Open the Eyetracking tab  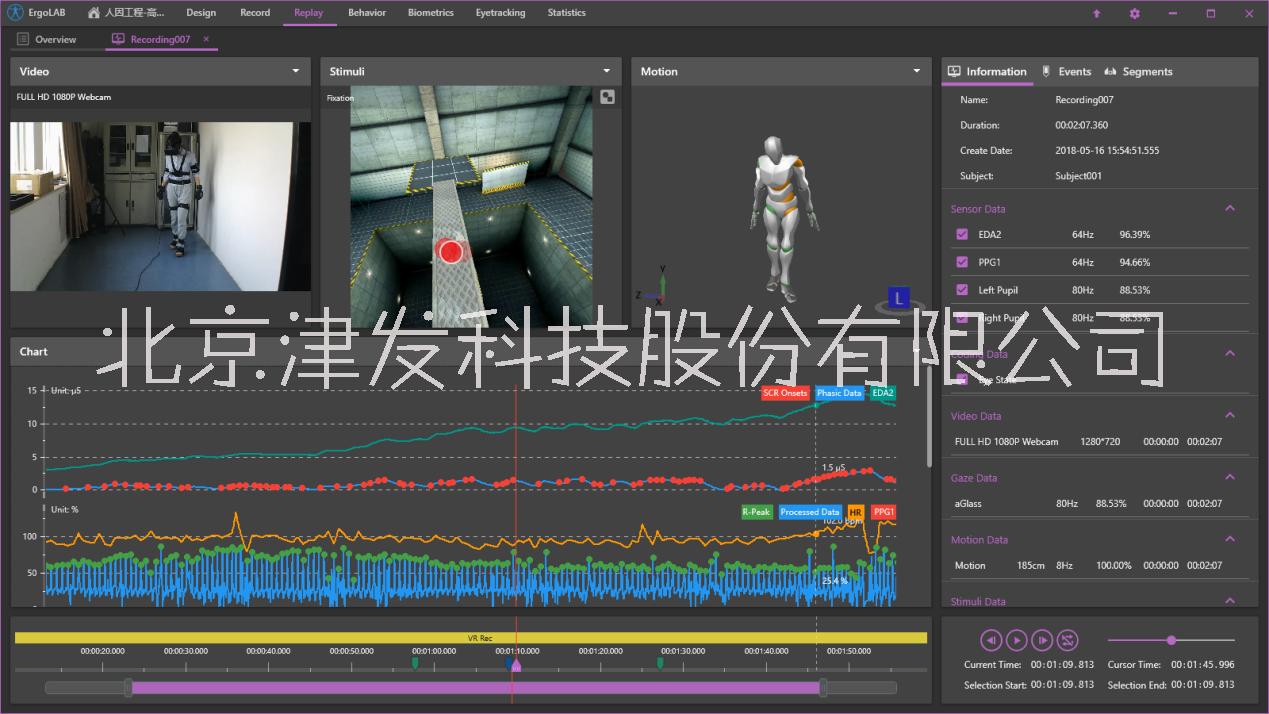pyautogui.click(x=500, y=13)
